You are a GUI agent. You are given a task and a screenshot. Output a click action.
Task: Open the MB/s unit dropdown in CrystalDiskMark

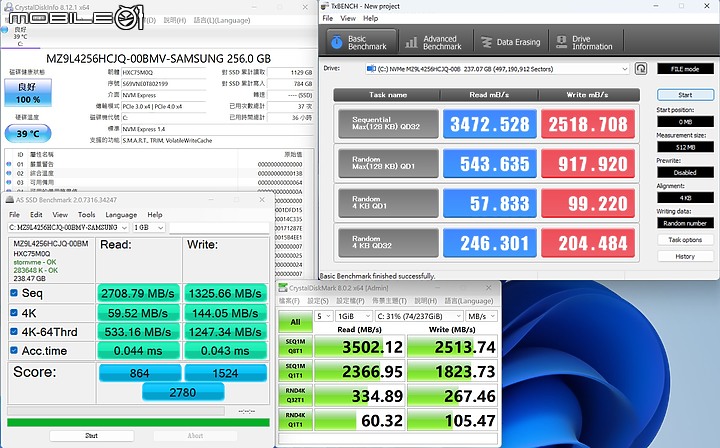481,316
